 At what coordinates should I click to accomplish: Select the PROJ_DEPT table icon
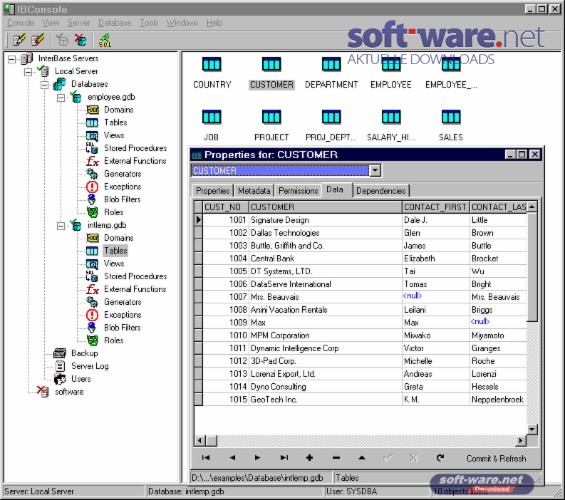[331, 117]
